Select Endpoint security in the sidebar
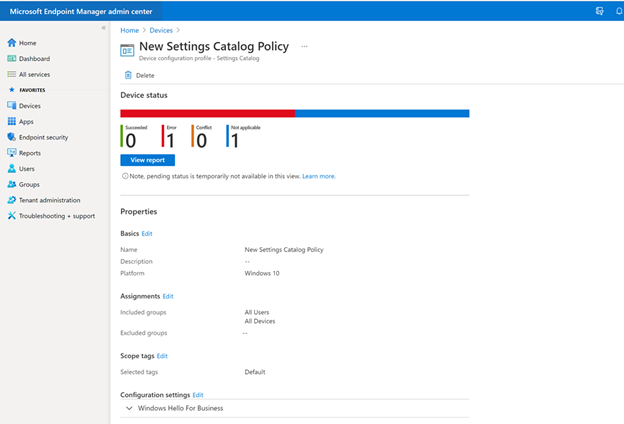The height and width of the screenshot is (424, 624). pos(43,137)
